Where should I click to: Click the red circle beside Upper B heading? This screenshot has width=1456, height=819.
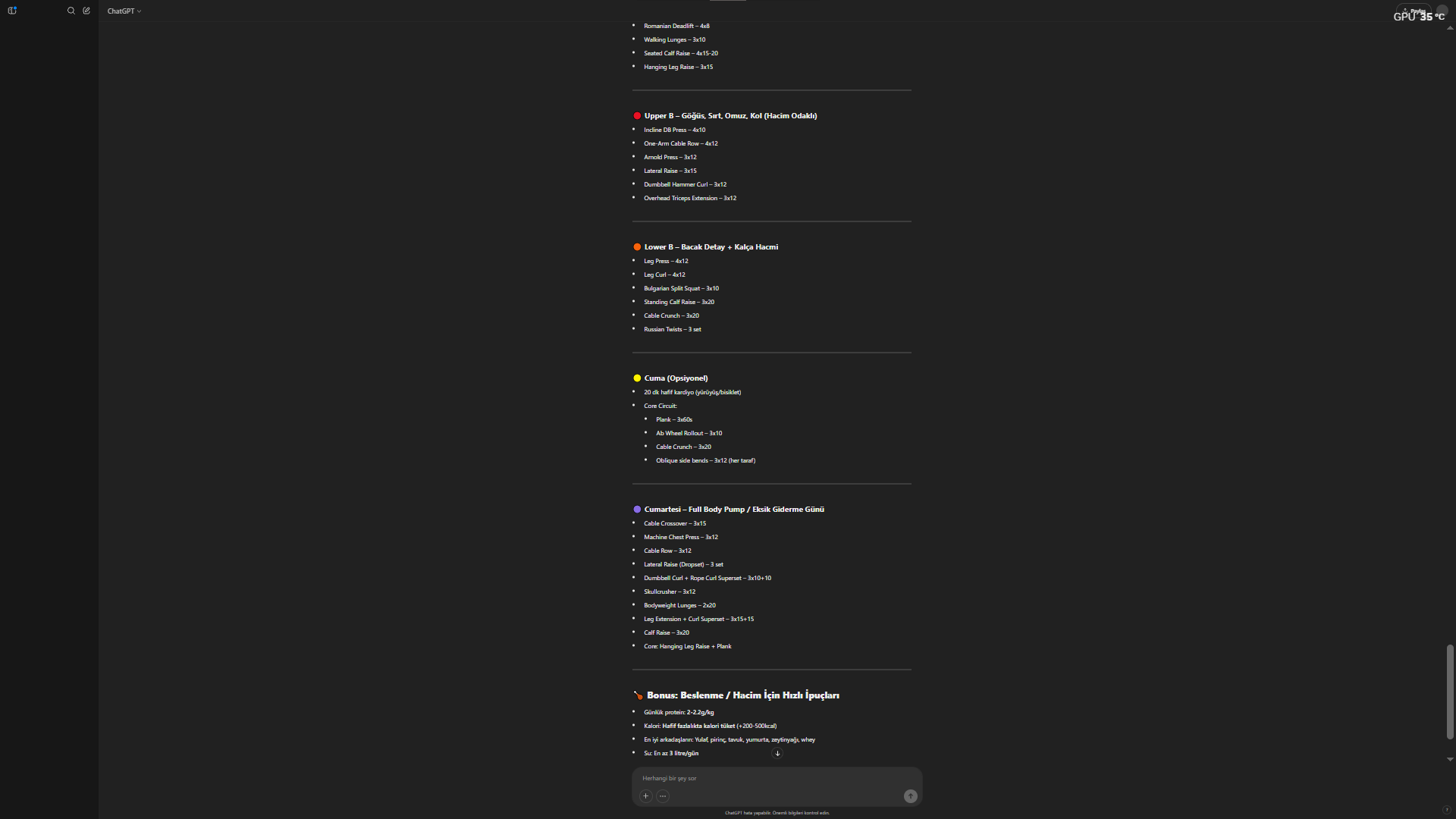coord(637,116)
